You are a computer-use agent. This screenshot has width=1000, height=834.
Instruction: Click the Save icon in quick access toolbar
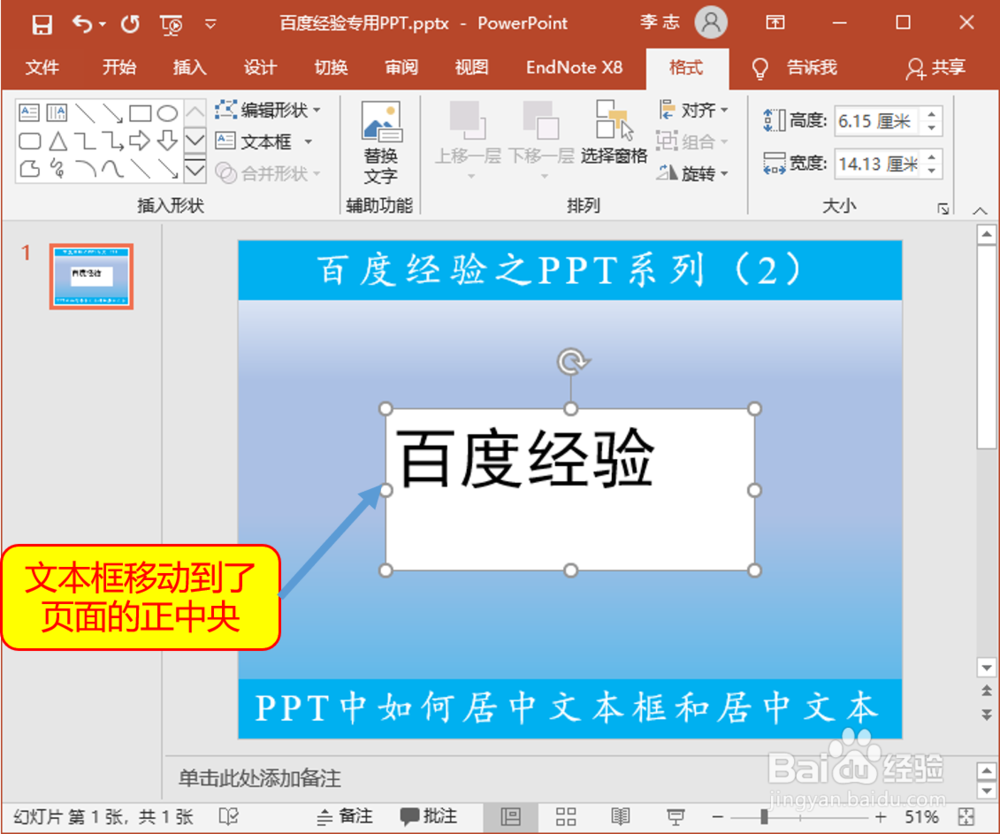(x=41, y=24)
